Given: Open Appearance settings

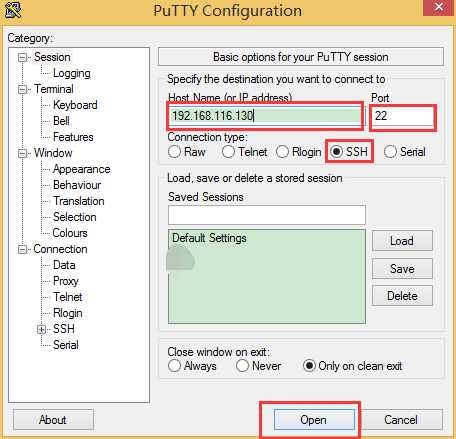Looking at the screenshot, I should pos(82,169).
